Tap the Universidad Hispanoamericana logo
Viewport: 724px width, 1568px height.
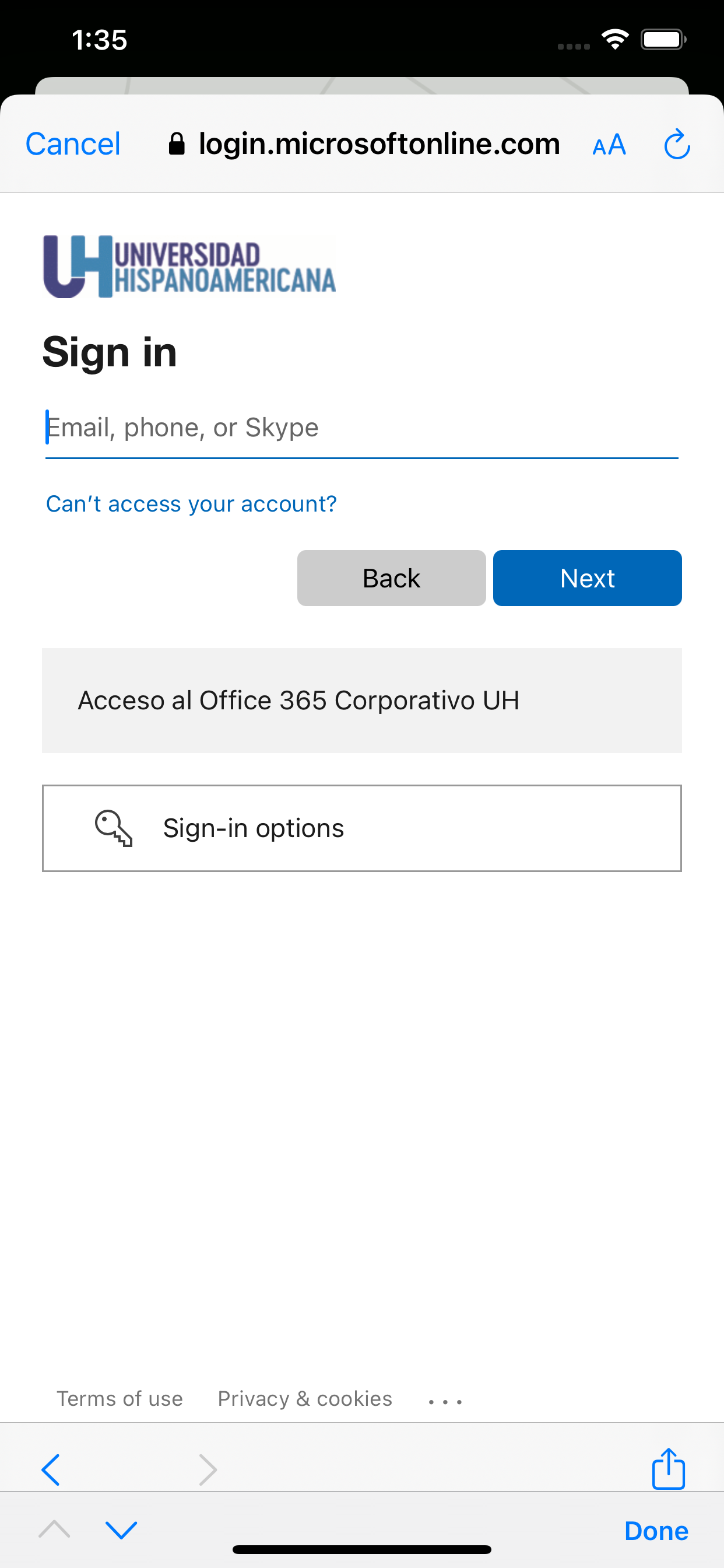[x=189, y=267]
